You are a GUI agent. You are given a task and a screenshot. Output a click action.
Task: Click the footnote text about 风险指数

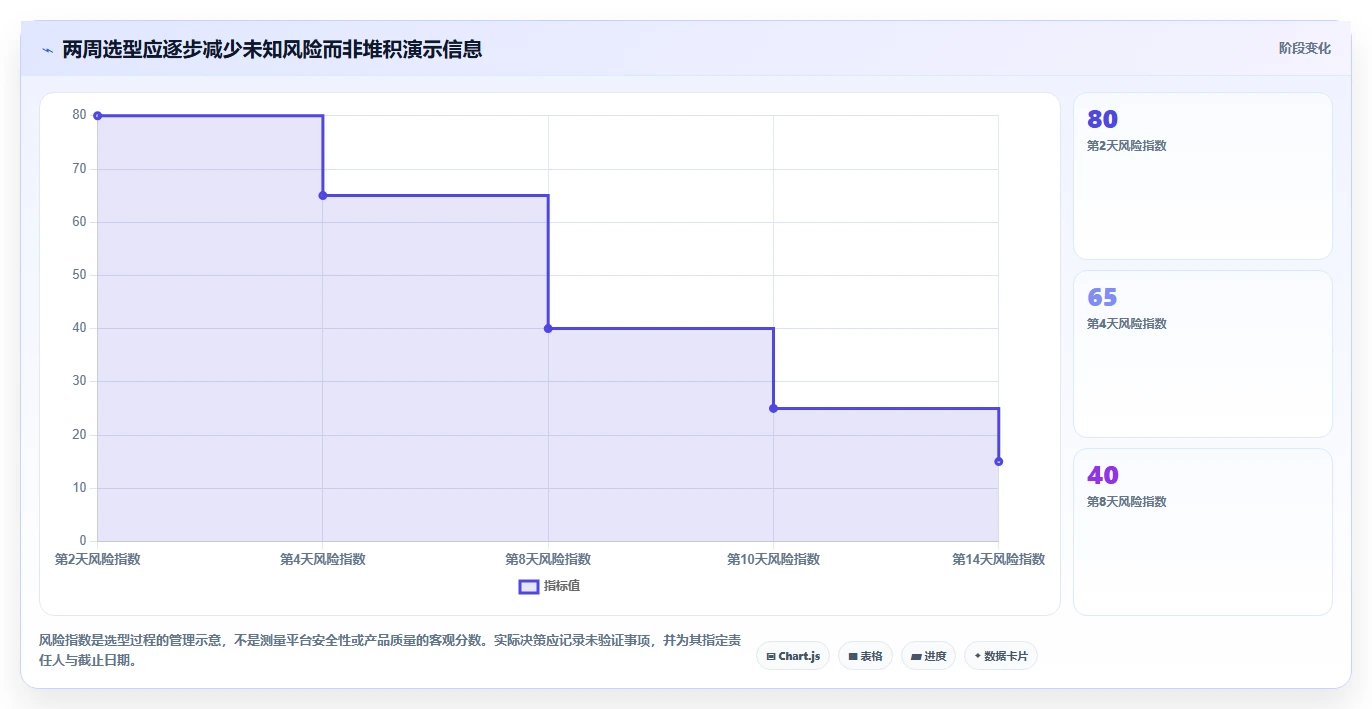tap(390, 650)
